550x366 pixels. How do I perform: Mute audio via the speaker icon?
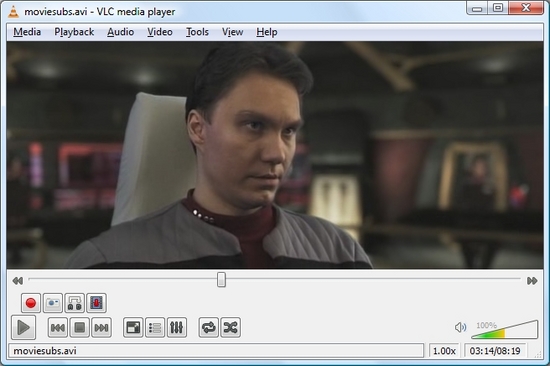tap(460, 327)
